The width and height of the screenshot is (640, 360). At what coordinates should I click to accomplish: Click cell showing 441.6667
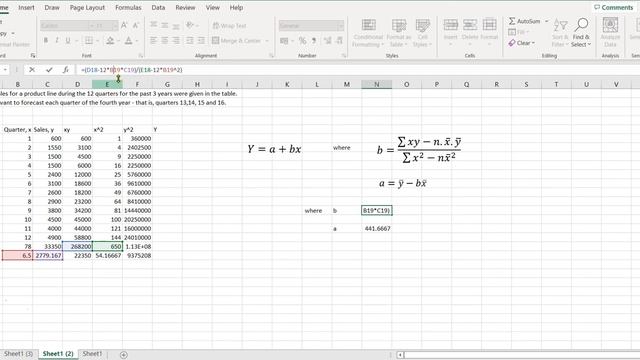point(377,229)
